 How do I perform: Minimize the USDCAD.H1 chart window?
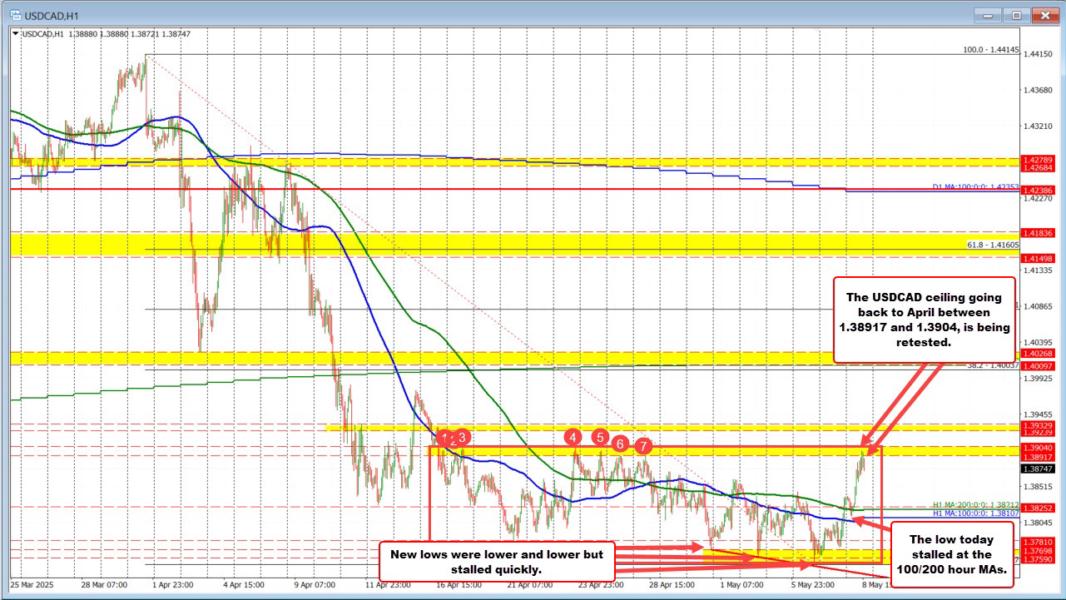[987, 14]
